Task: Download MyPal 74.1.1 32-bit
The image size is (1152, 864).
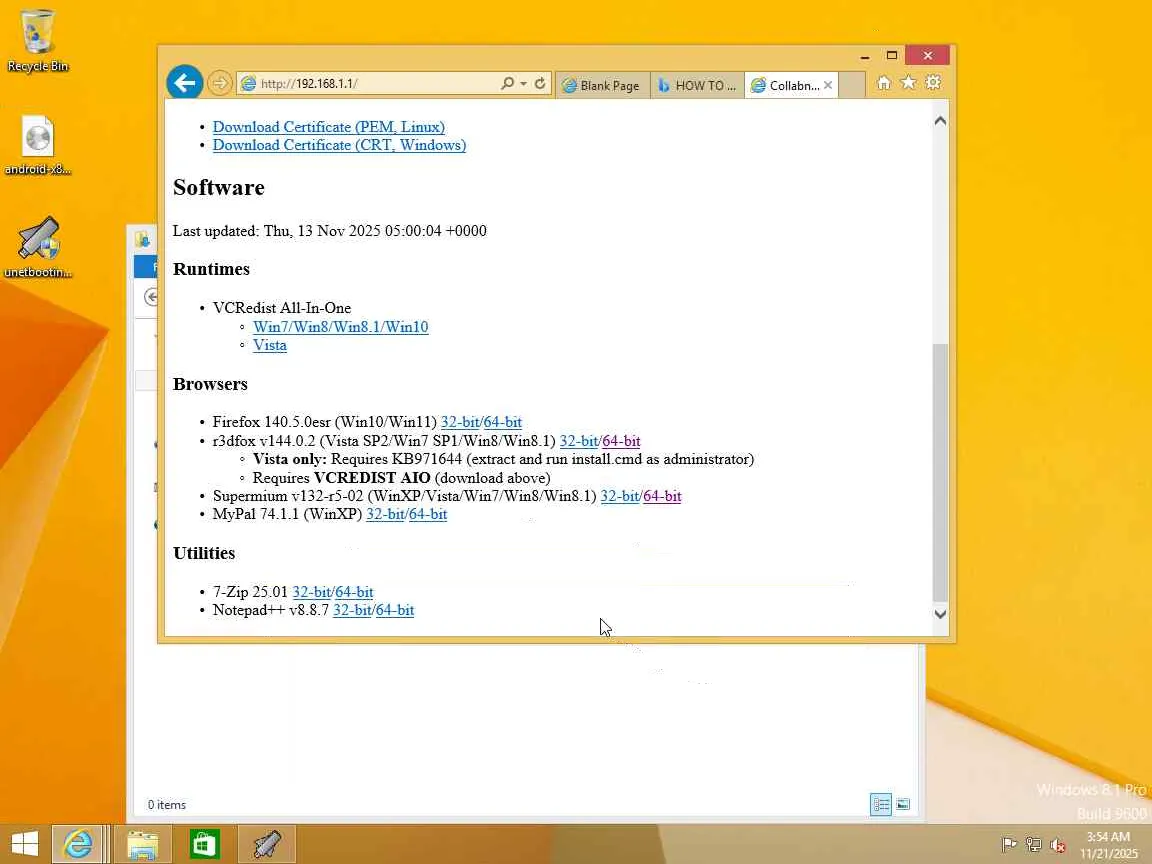Action: pyautogui.click(x=385, y=514)
